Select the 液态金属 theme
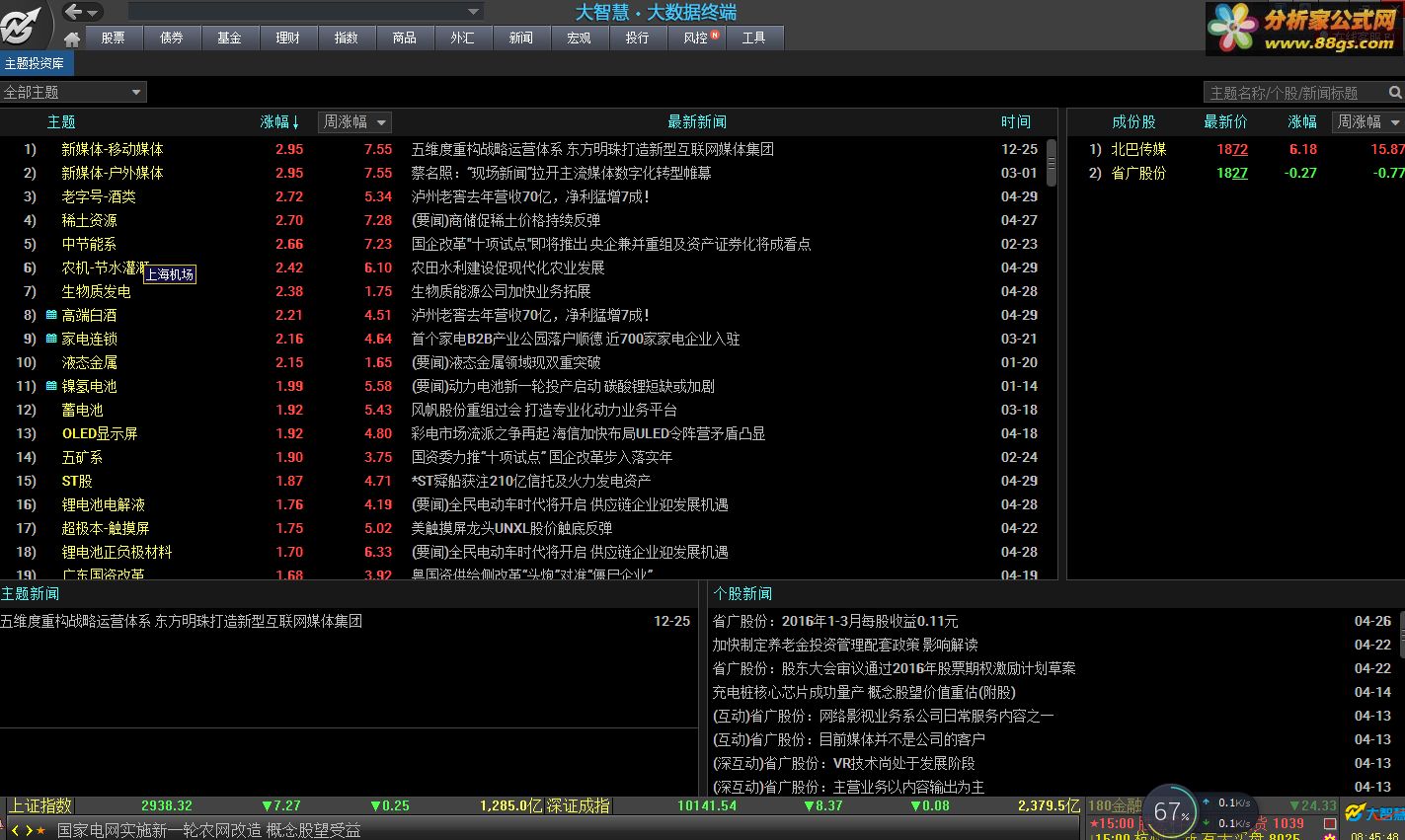Viewport: 1405px width, 840px height. tap(89, 362)
